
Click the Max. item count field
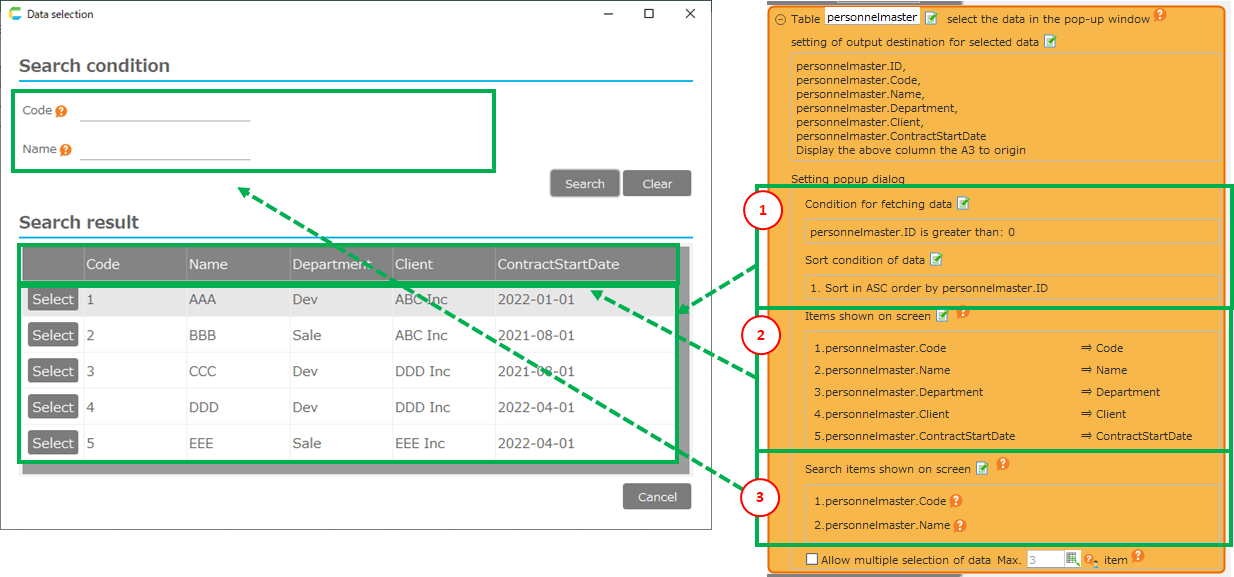[x=1044, y=560]
